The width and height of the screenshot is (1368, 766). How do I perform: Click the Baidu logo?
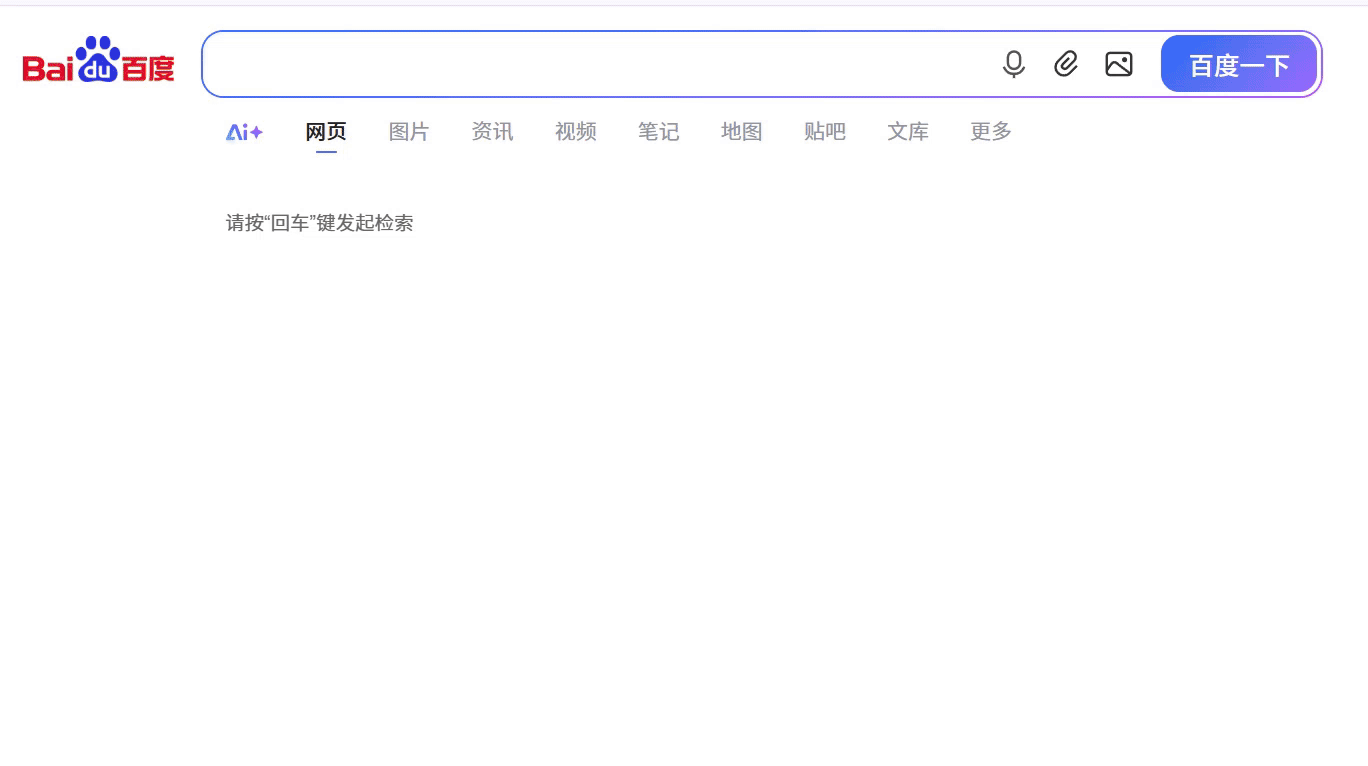99,60
